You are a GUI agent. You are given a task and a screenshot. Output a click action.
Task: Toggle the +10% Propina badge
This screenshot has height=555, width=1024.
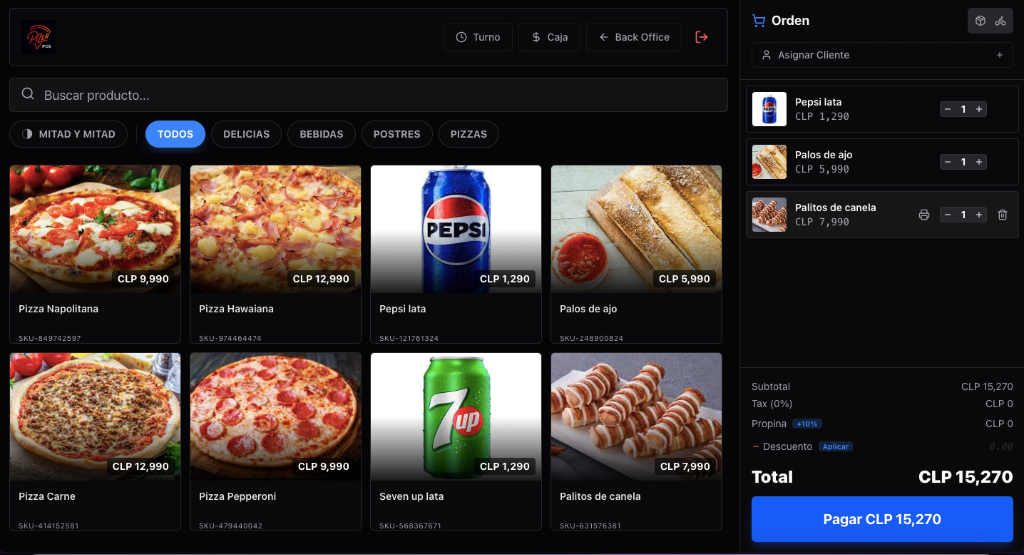pos(807,424)
